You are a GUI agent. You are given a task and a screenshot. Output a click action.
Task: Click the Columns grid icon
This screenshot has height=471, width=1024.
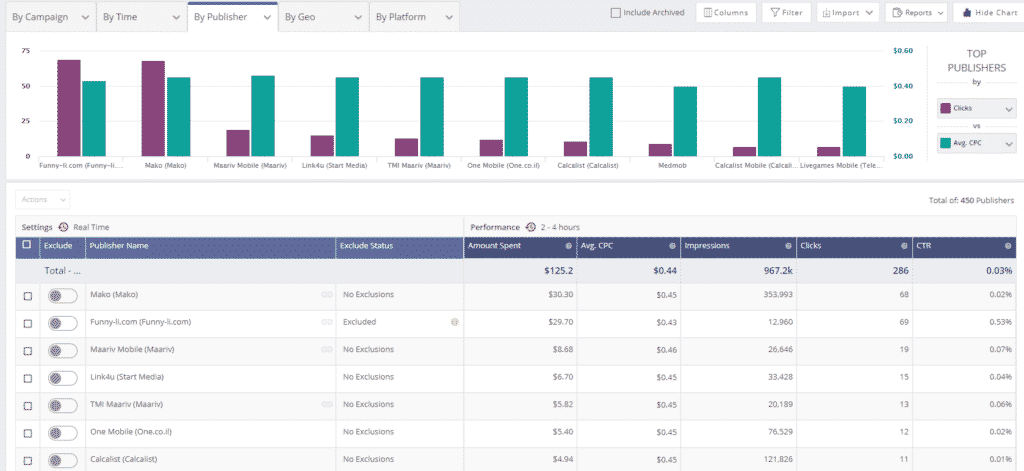click(x=708, y=12)
